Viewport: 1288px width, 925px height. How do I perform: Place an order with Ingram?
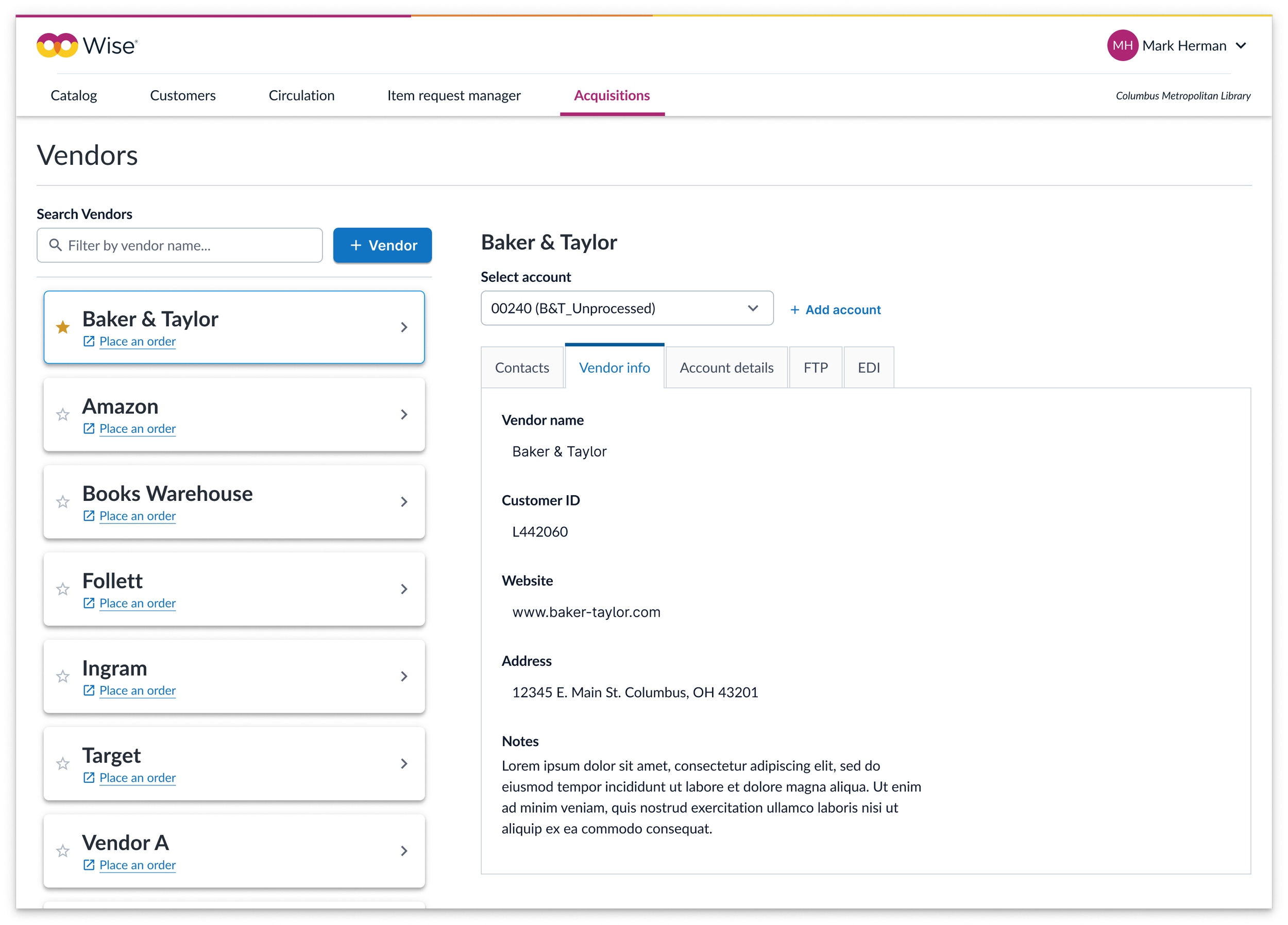(138, 691)
